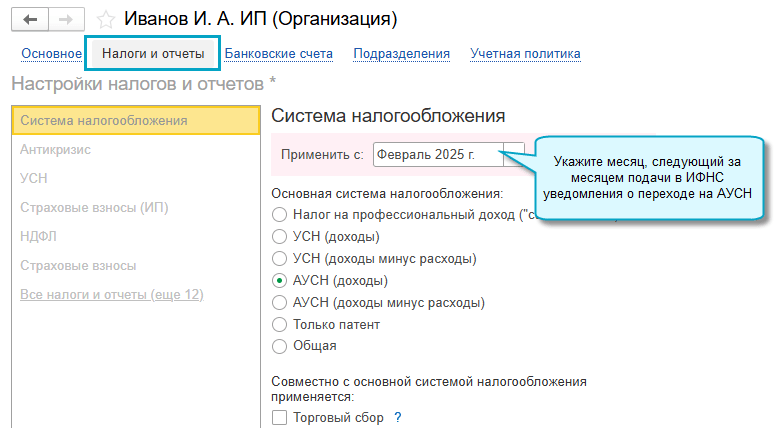This screenshot has width=778, height=428.
Task: Click the back navigation arrow
Action: pos(28,19)
